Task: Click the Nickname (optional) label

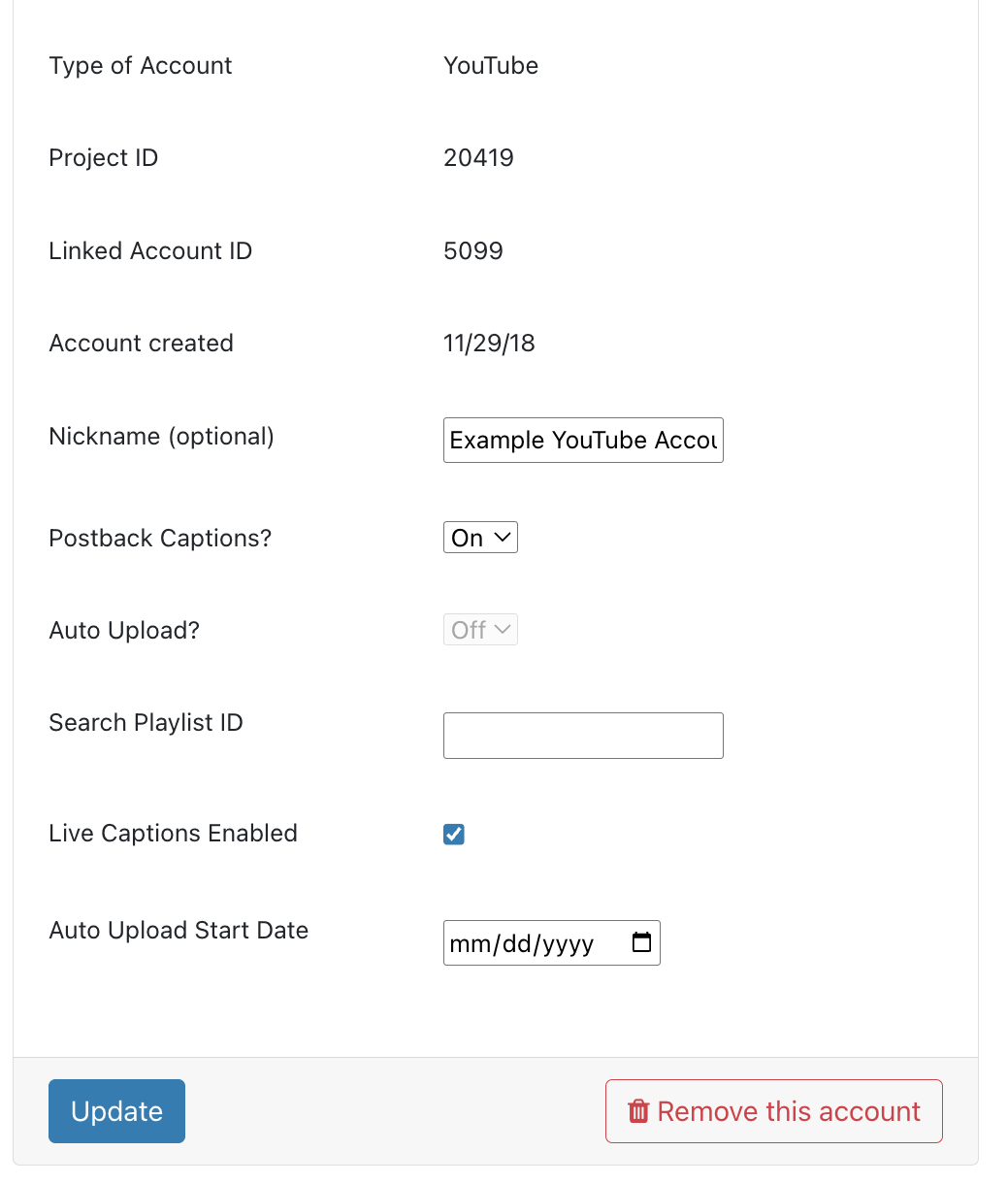Action: [x=161, y=437]
